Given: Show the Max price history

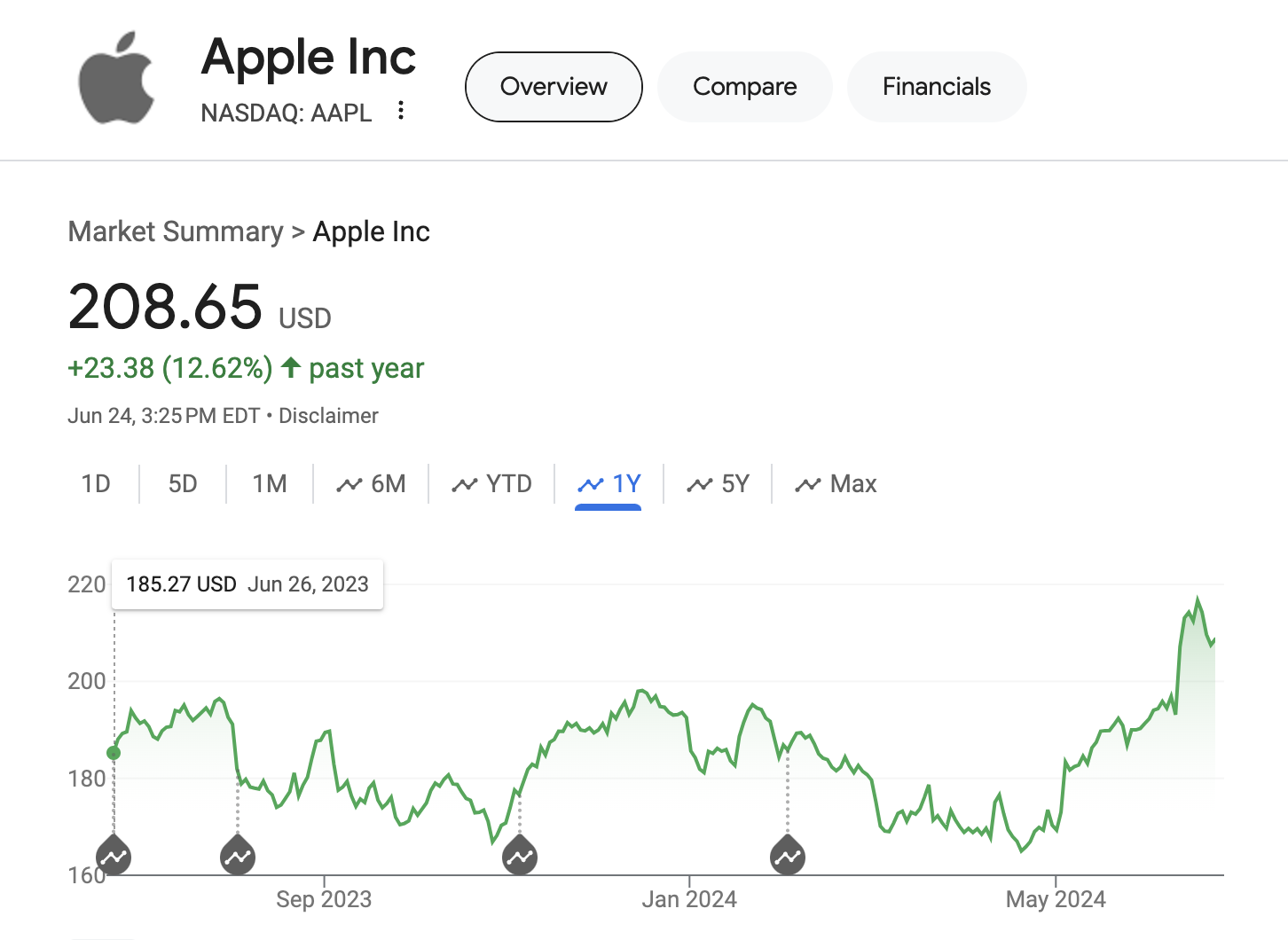Looking at the screenshot, I should point(836,483).
